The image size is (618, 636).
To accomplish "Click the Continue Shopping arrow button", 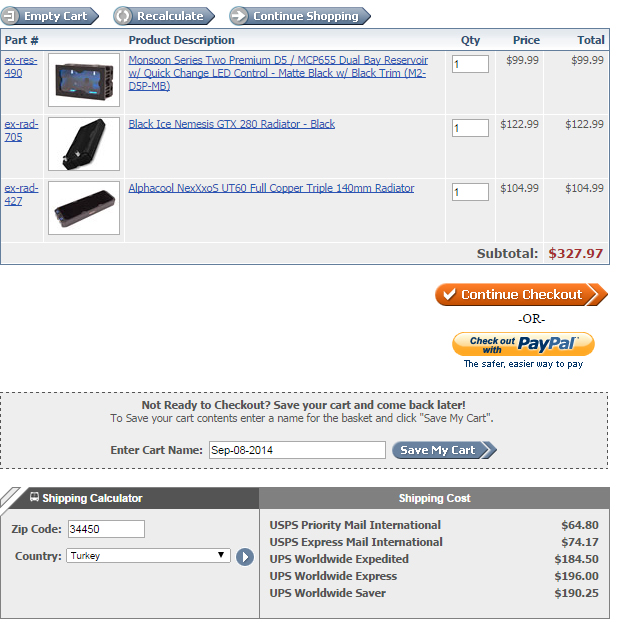I will pyautogui.click(x=300, y=16).
